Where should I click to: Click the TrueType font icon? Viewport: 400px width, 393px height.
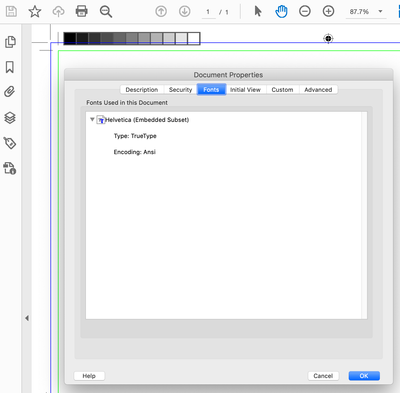(x=100, y=120)
